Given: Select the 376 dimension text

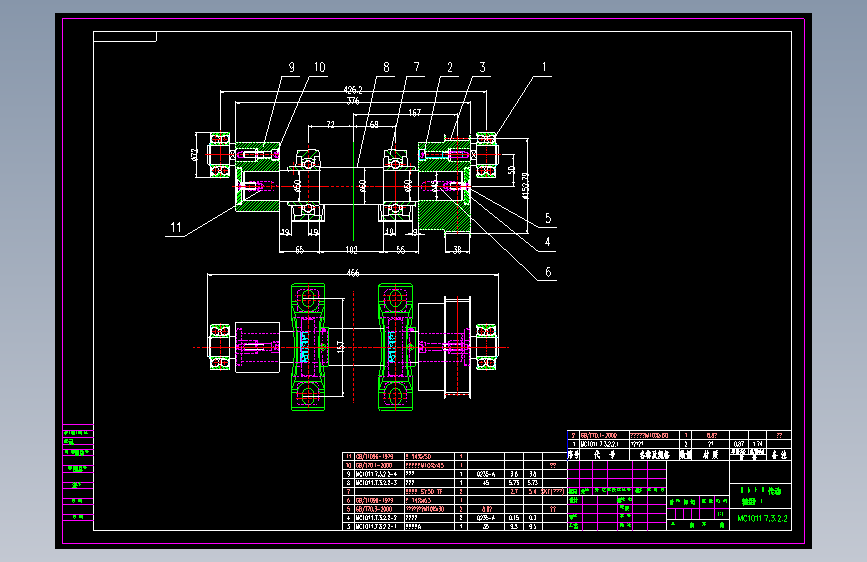Looking at the screenshot, I should [x=353, y=101].
